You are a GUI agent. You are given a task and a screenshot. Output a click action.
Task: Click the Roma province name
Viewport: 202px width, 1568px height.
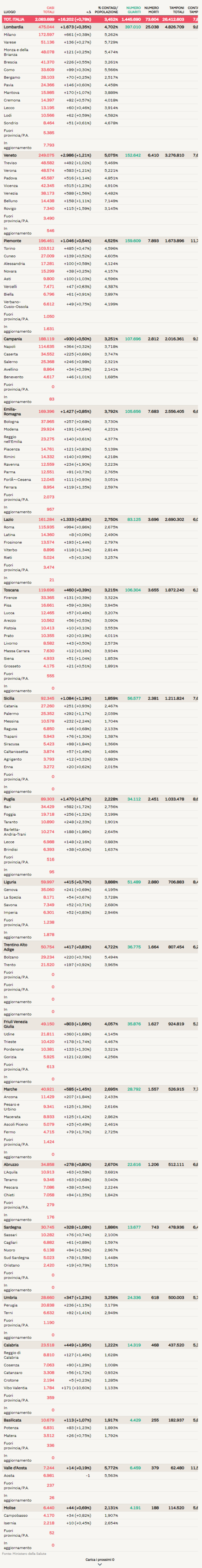9,527
